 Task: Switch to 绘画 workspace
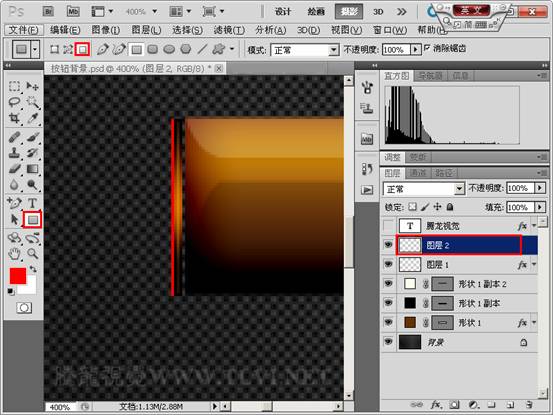pyautogui.click(x=316, y=12)
